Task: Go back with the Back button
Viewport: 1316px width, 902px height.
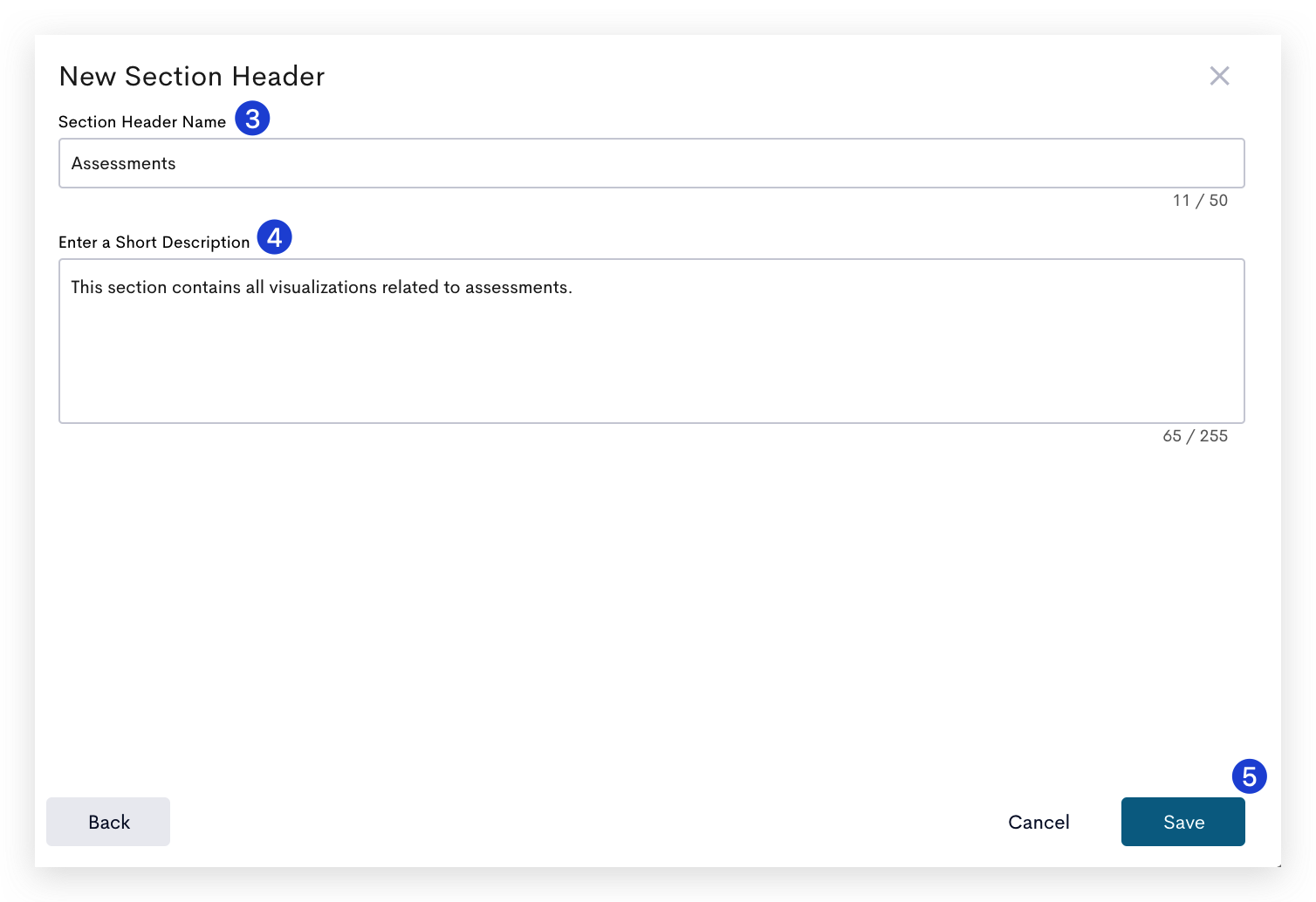Action: 108,822
